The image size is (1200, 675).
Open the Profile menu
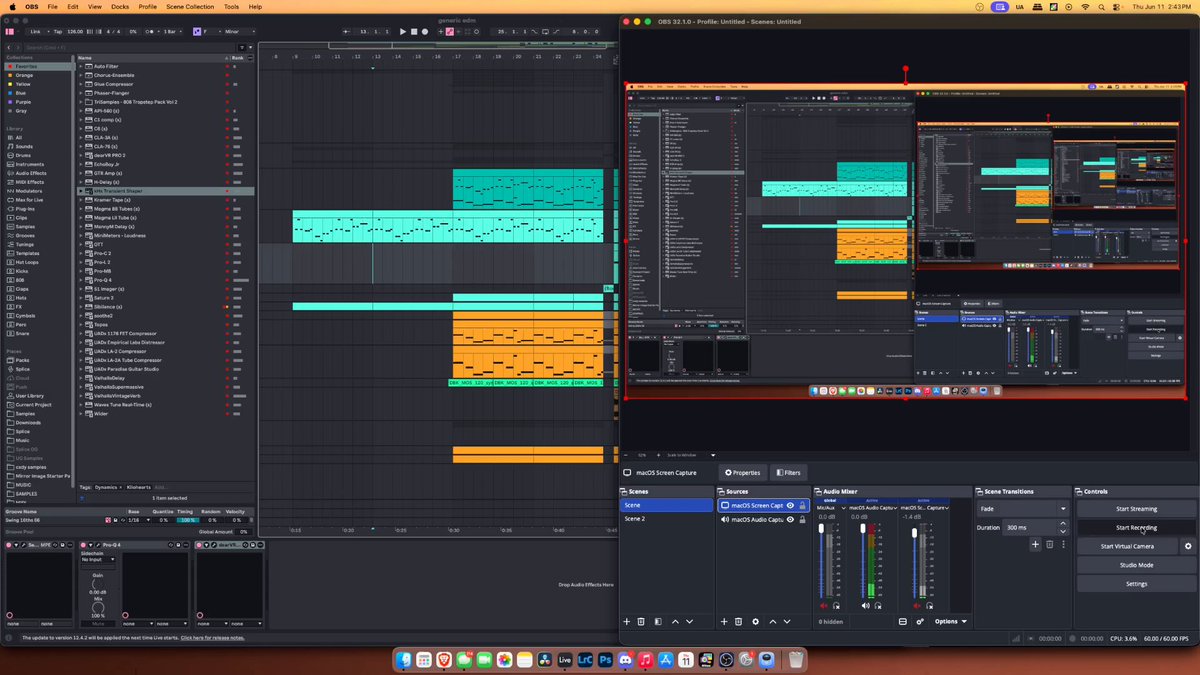[147, 6]
